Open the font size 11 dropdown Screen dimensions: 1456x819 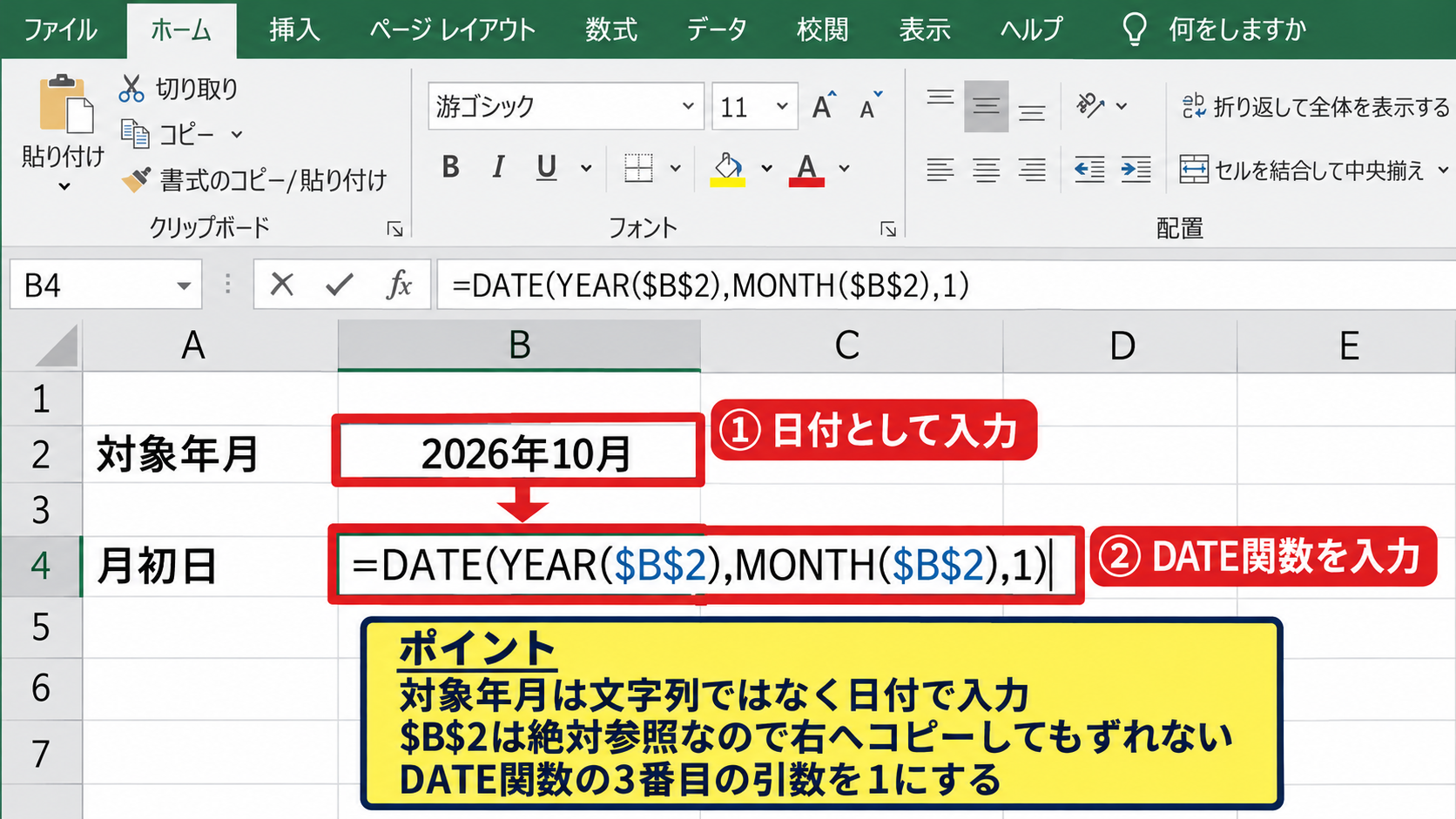tap(782, 106)
